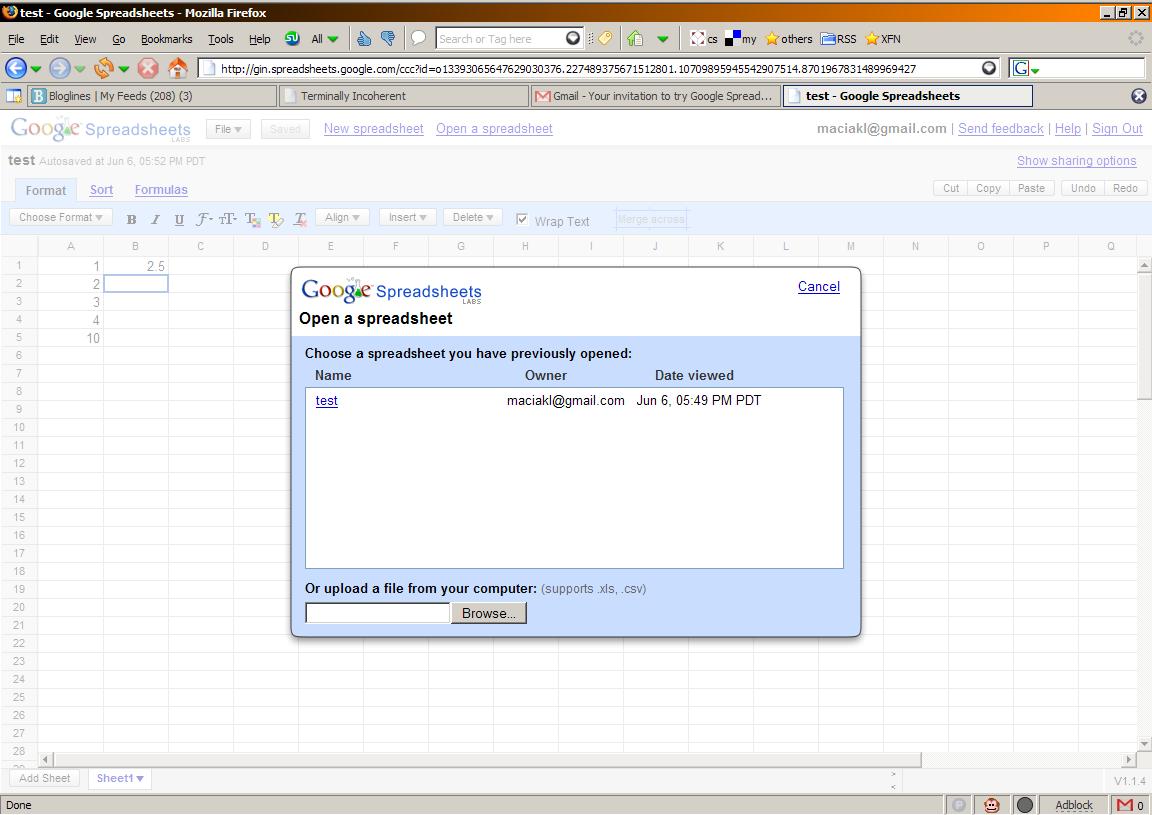The image size is (1152, 815).
Task: Click the Add Sheet button
Action: tap(45, 779)
